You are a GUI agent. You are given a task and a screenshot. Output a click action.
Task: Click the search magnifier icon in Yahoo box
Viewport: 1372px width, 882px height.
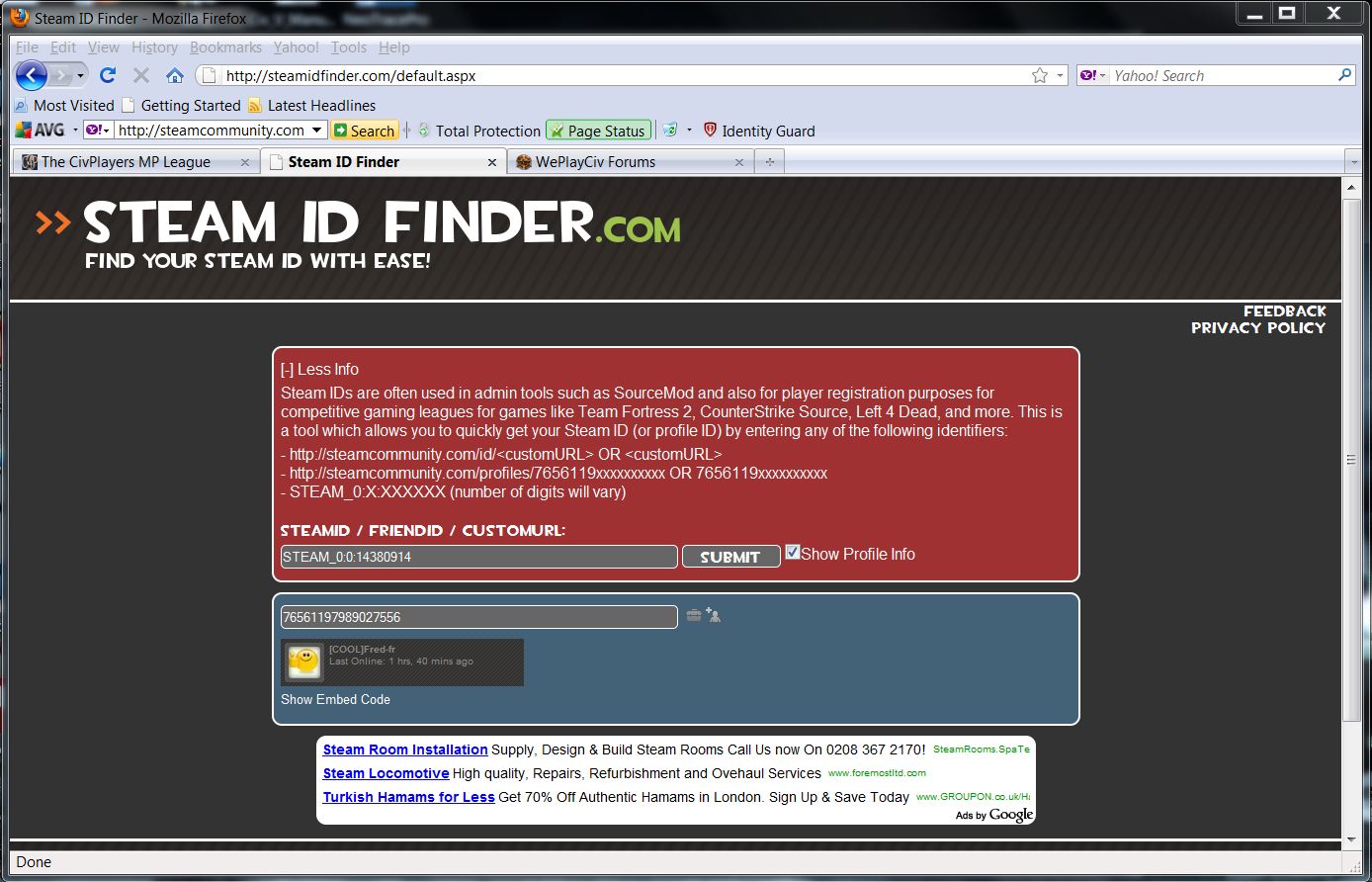pyautogui.click(x=1344, y=75)
